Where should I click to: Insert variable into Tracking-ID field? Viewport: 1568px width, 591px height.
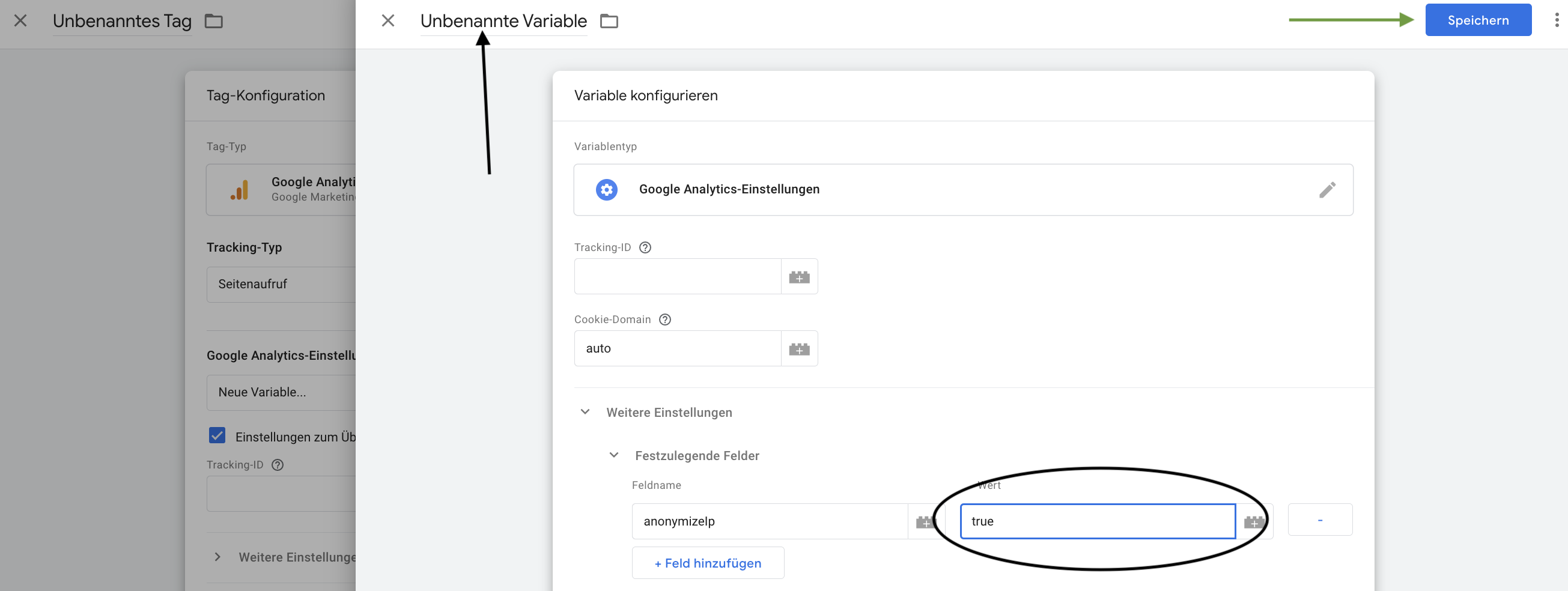pos(798,277)
